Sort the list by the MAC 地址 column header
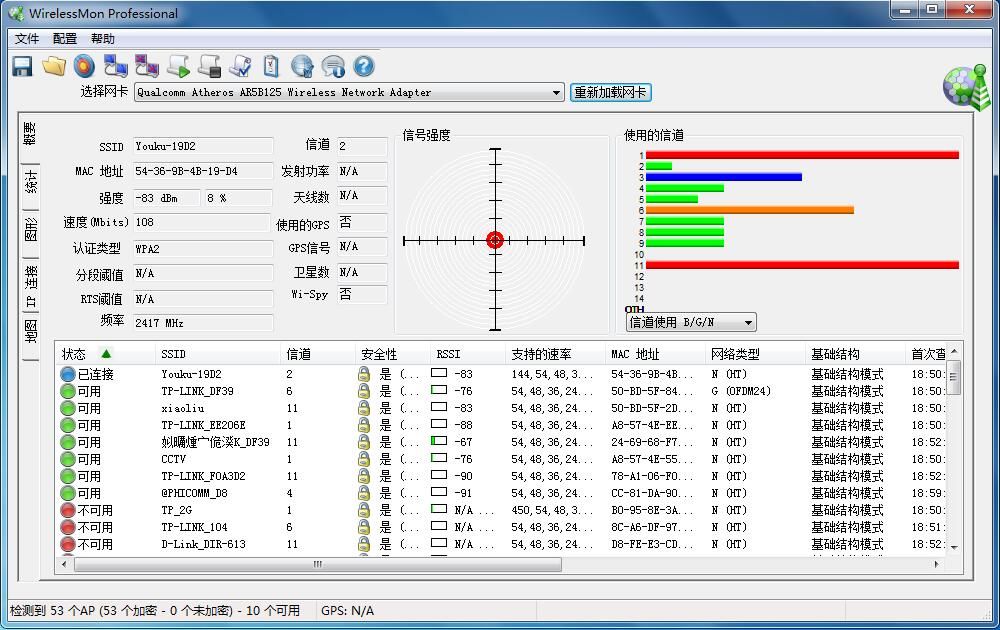1000x630 pixels. (x=656, y=354)
